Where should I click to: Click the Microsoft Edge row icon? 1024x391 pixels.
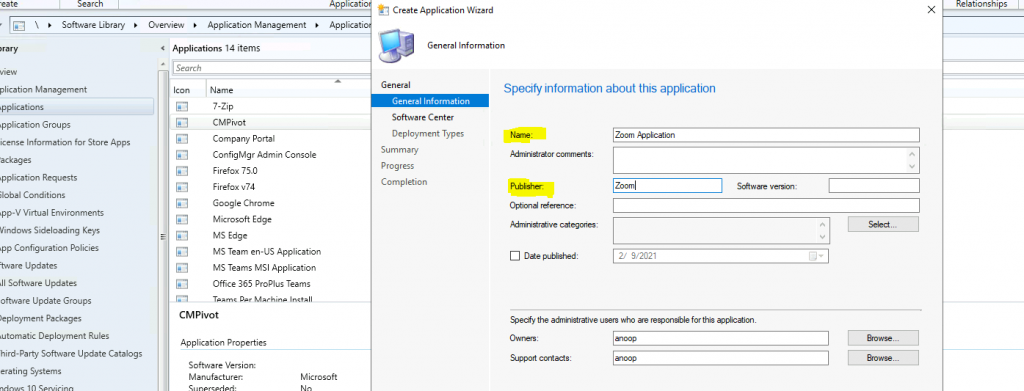click(x=182, y=219)
